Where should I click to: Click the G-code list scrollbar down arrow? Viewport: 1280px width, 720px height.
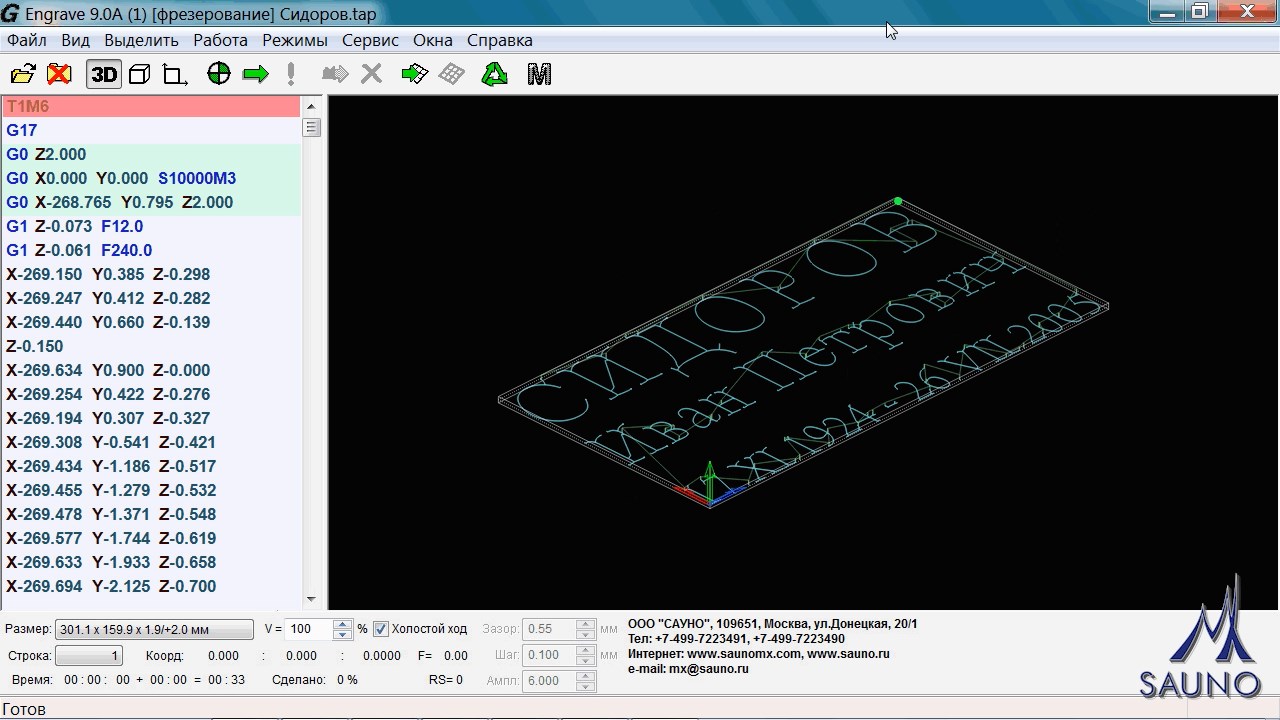point(311,599)
